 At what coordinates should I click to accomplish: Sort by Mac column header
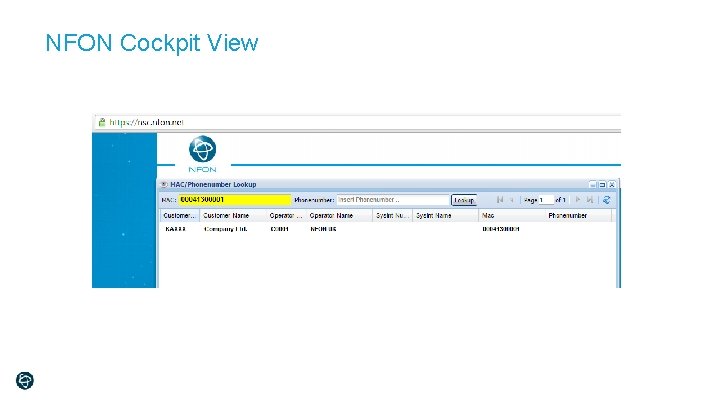(512, 215)
